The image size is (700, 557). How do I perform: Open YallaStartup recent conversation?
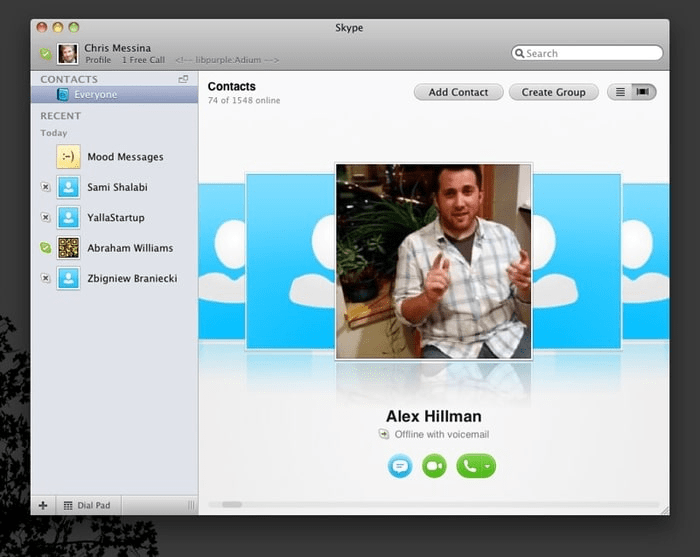click(x=114, y=217)
